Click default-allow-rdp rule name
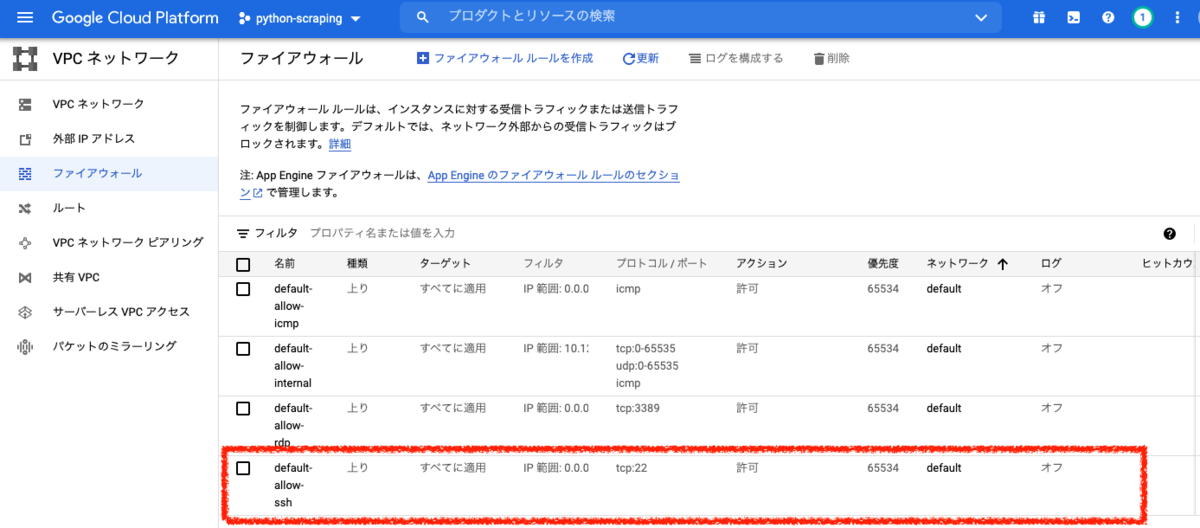The width and height of the screenshot is (1200, 528). pyautogui.click(x=293, y=425)
